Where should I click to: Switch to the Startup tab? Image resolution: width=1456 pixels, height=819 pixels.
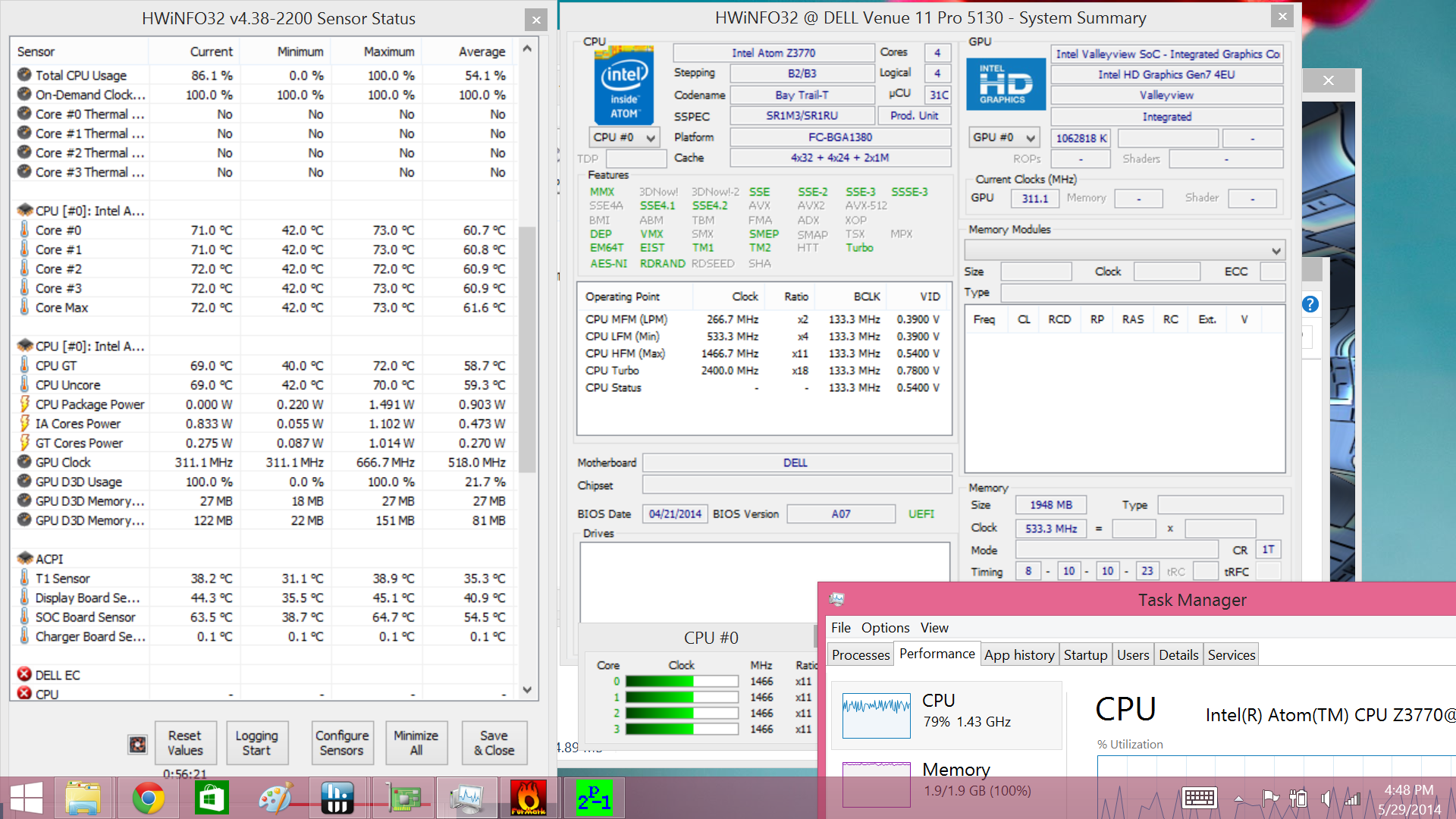(1085, 654)
